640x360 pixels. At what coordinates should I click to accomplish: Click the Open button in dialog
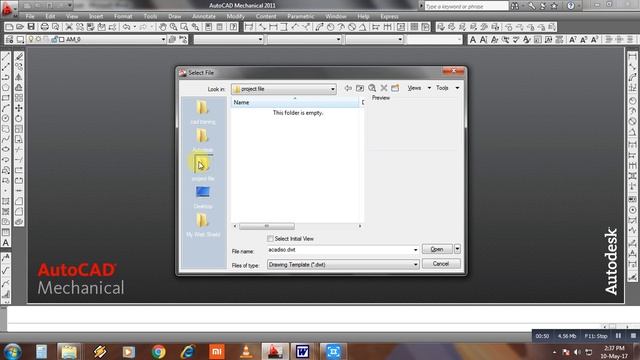(x=437, y=249)
